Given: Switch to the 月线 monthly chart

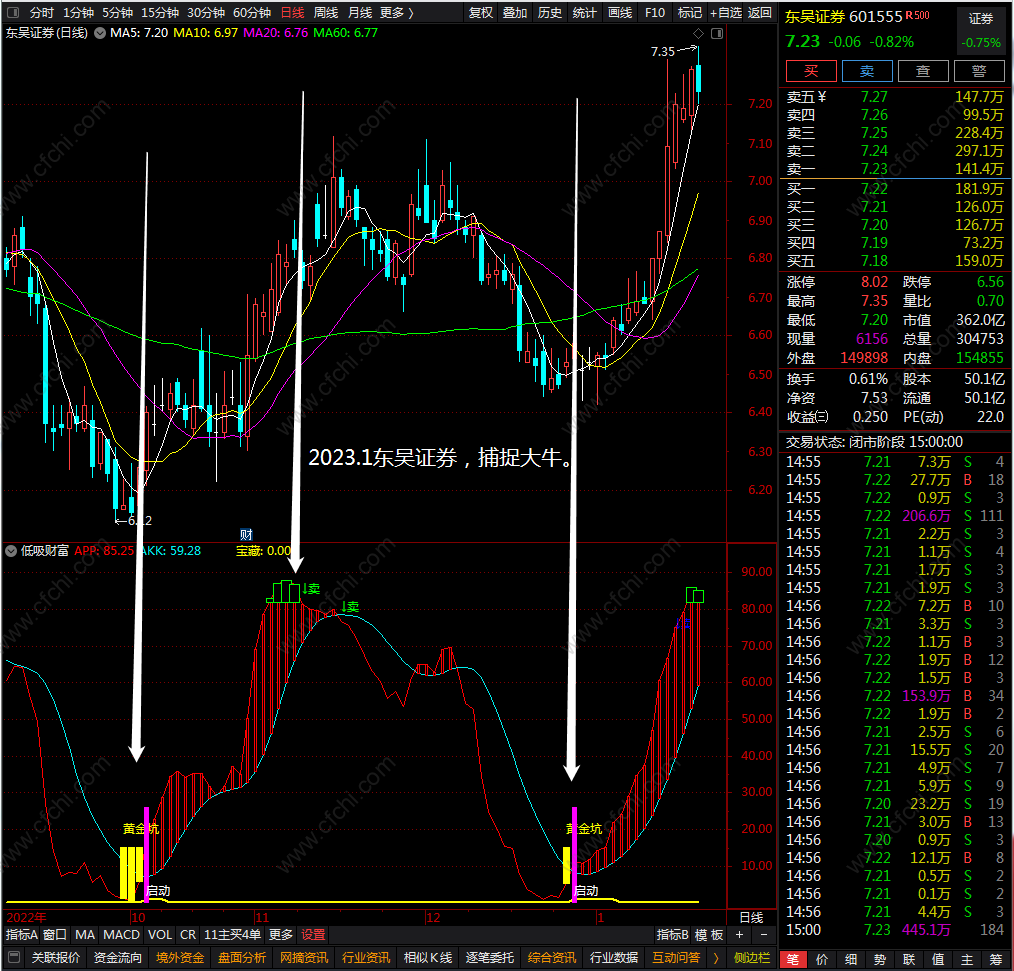Looking at the screenshot, I should (x=360, y=12).
